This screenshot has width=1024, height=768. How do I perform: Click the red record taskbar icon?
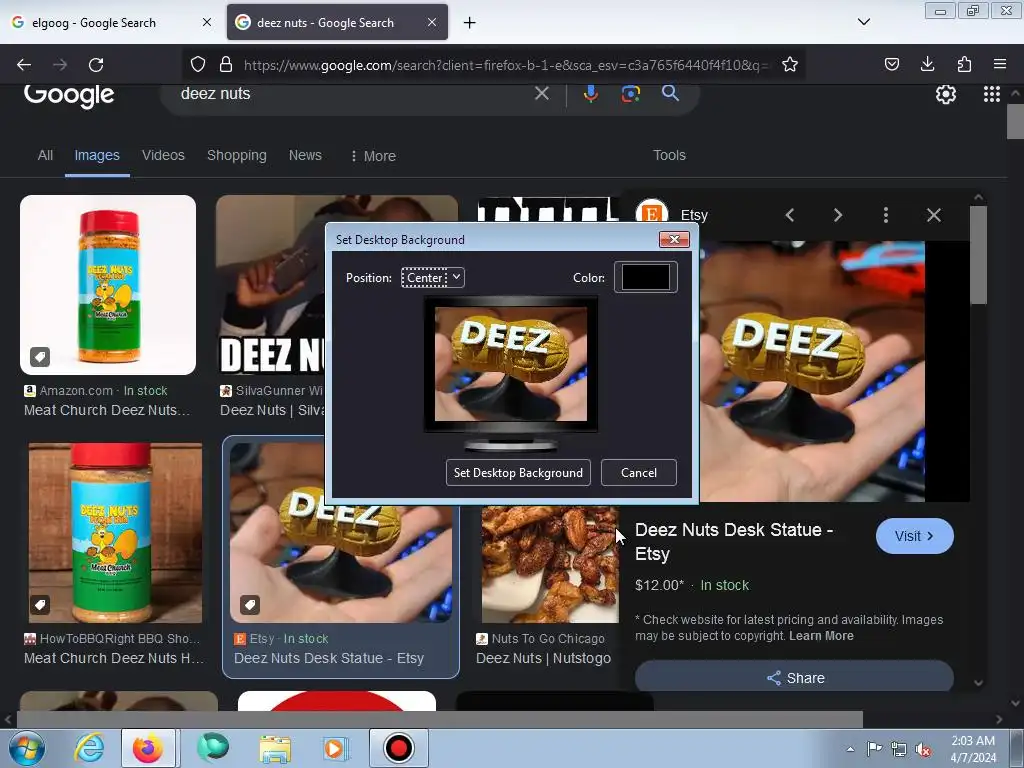tap(399, 748)
